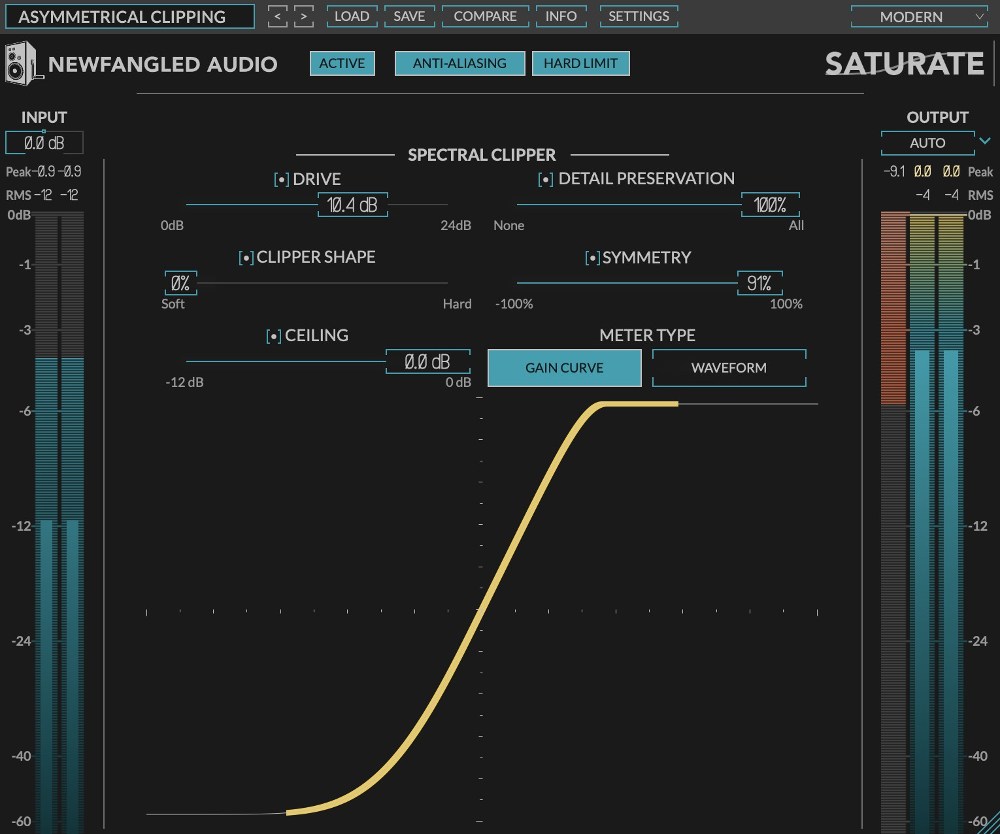The width and height of the screenshot is (1000, 834).
Task: Click the SAVE button
Action: pyautogui.click(x=409, y=16)
